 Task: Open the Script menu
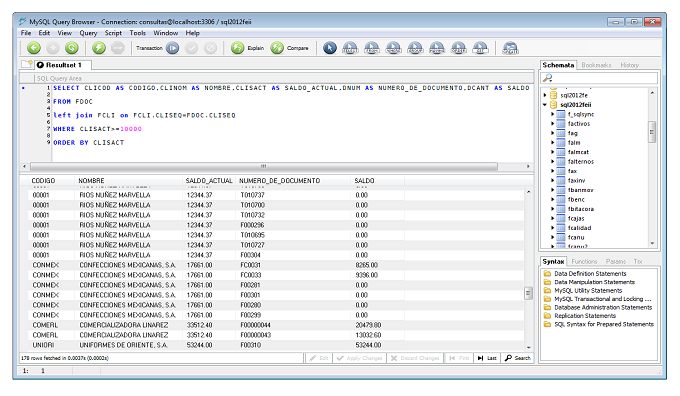point(113,33)
